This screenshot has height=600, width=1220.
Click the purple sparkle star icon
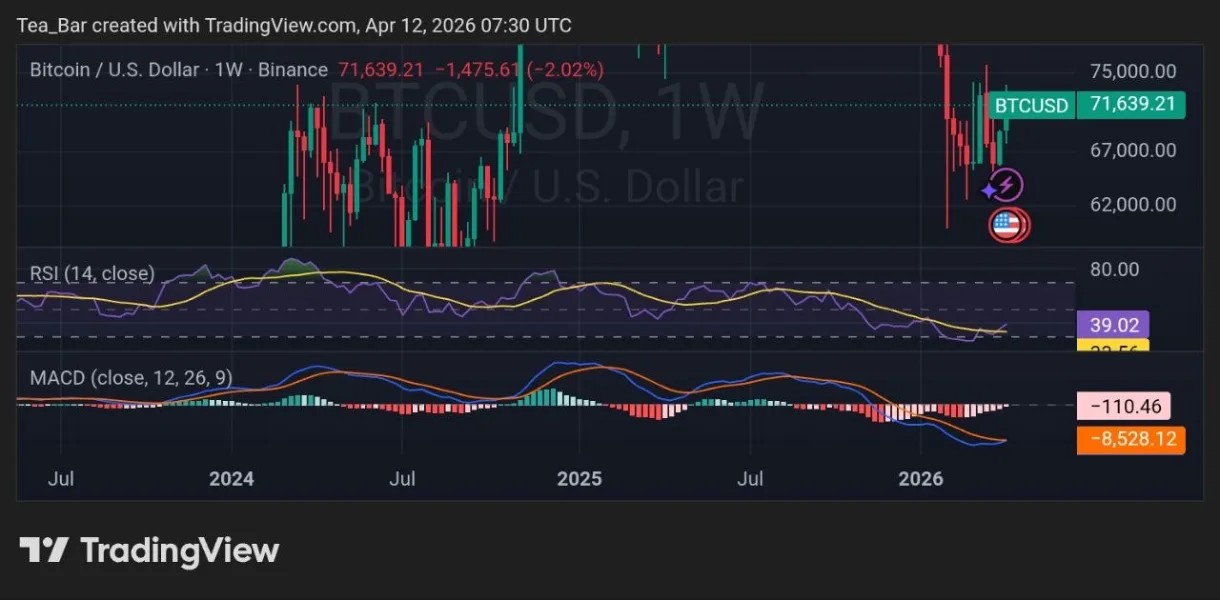pyautogui.click(x=989, y=190)
